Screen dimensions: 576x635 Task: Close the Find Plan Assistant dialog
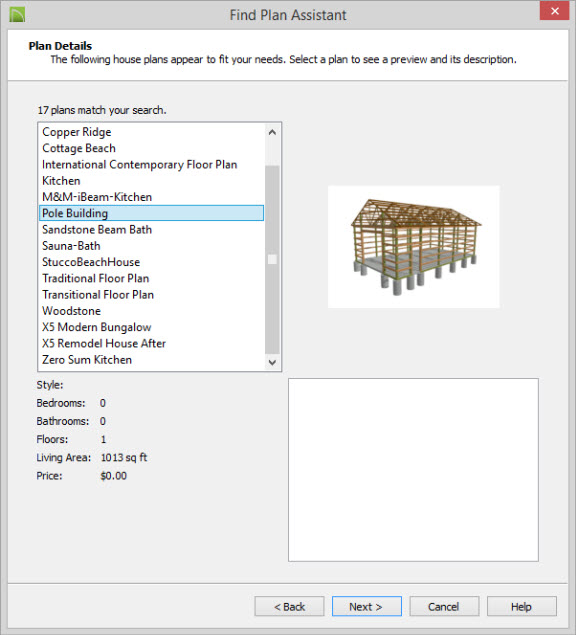coord(555,11)
